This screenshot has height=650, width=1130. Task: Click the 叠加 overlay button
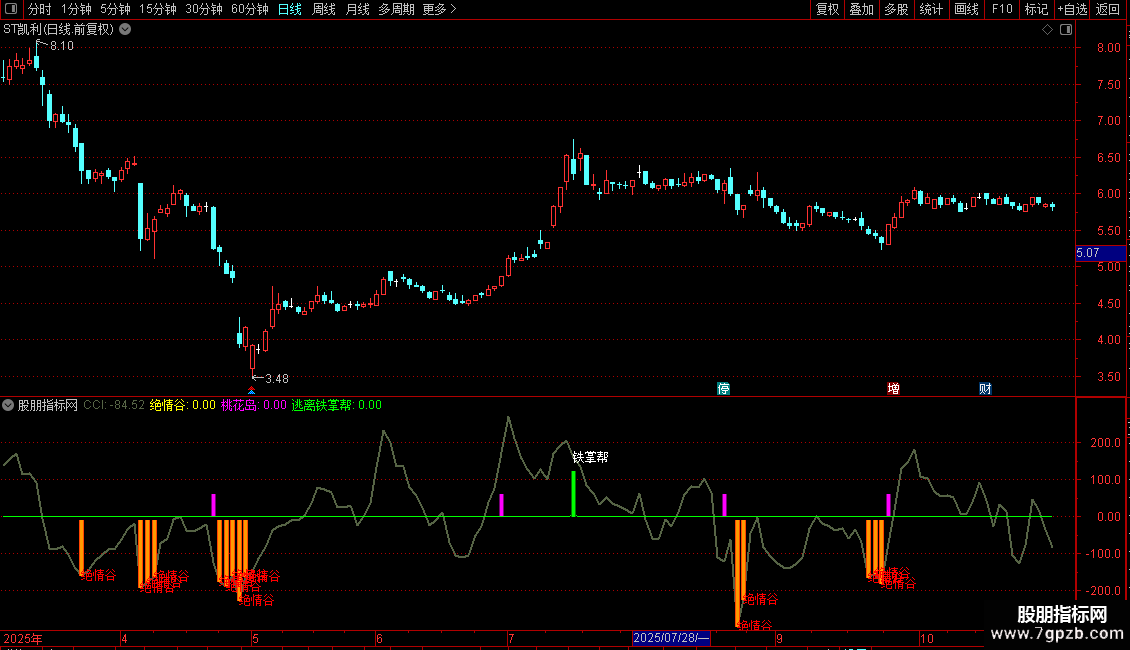click(x=861, y=9)
